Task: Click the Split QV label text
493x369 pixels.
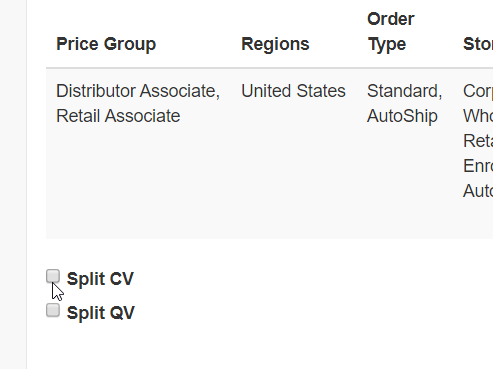Action: pos(101,313)
